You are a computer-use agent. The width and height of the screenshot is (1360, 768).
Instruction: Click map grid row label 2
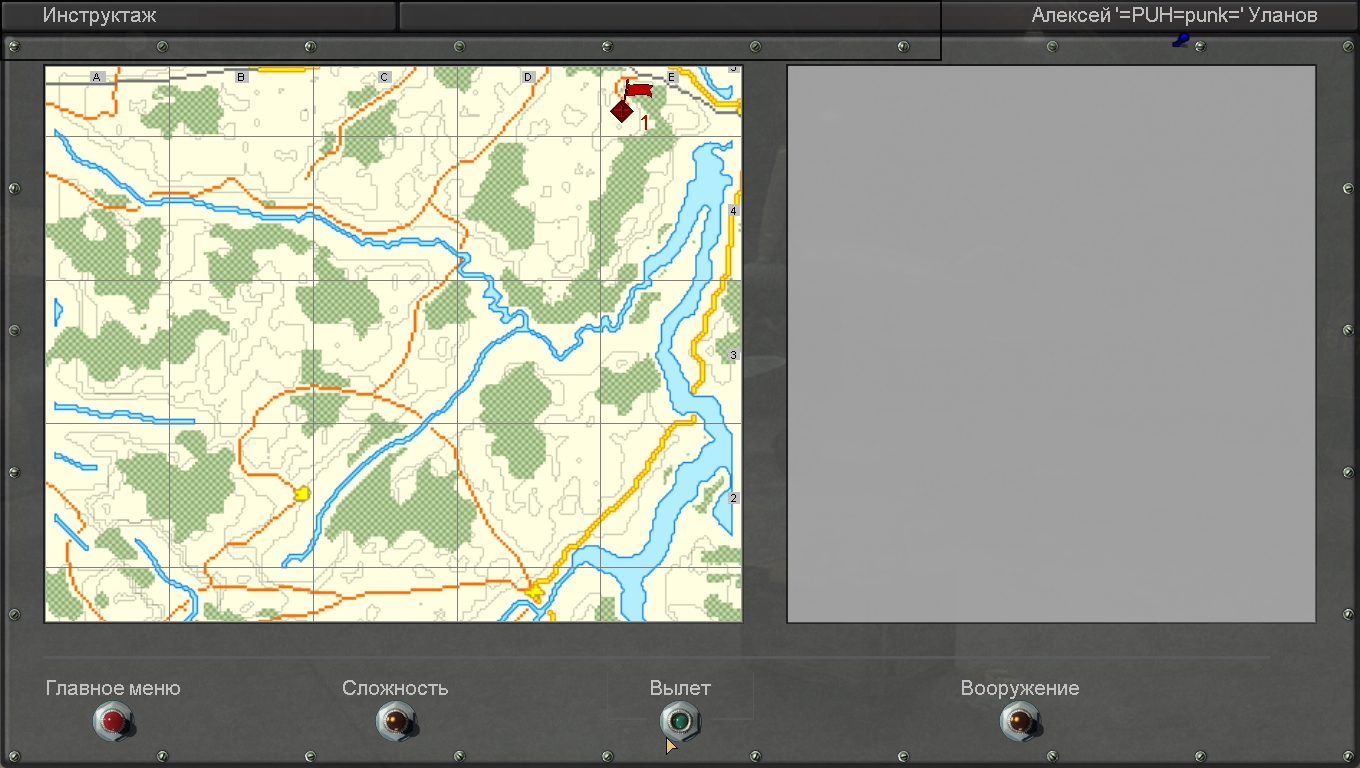734,498
